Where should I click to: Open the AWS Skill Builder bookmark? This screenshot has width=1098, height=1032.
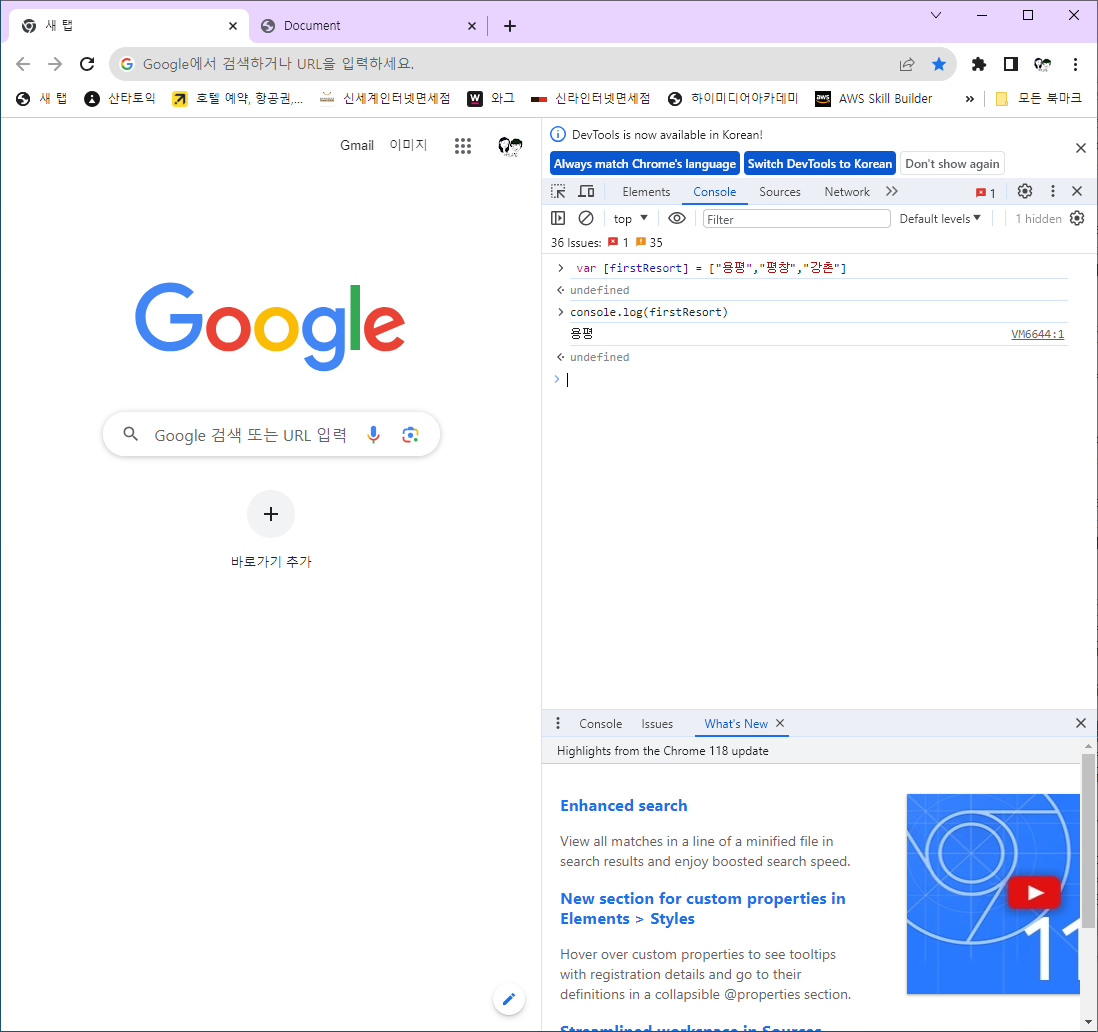[873, 99]
